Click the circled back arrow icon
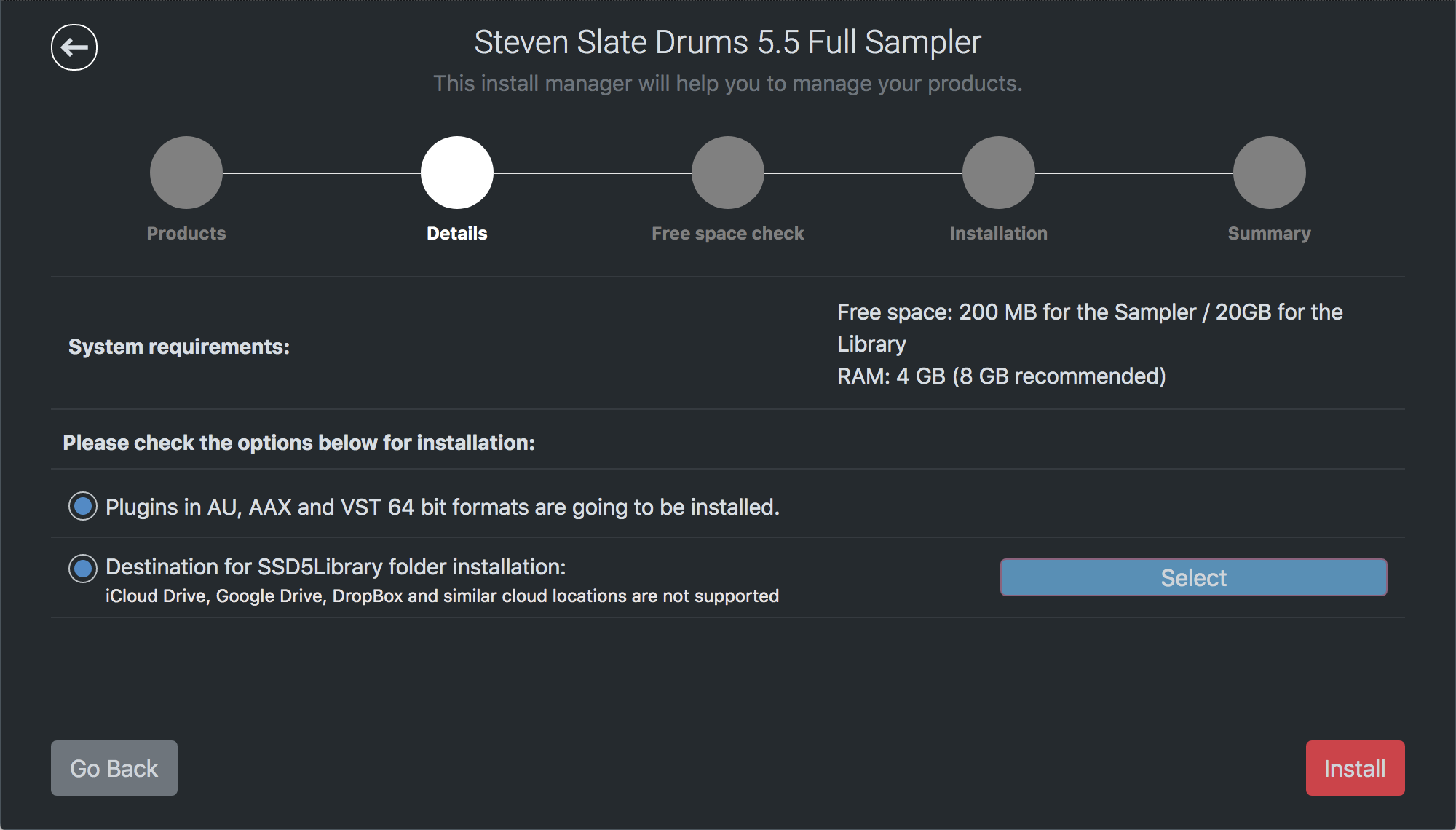The height and width of the screenshot is (830, 1456). pos(74,47)
